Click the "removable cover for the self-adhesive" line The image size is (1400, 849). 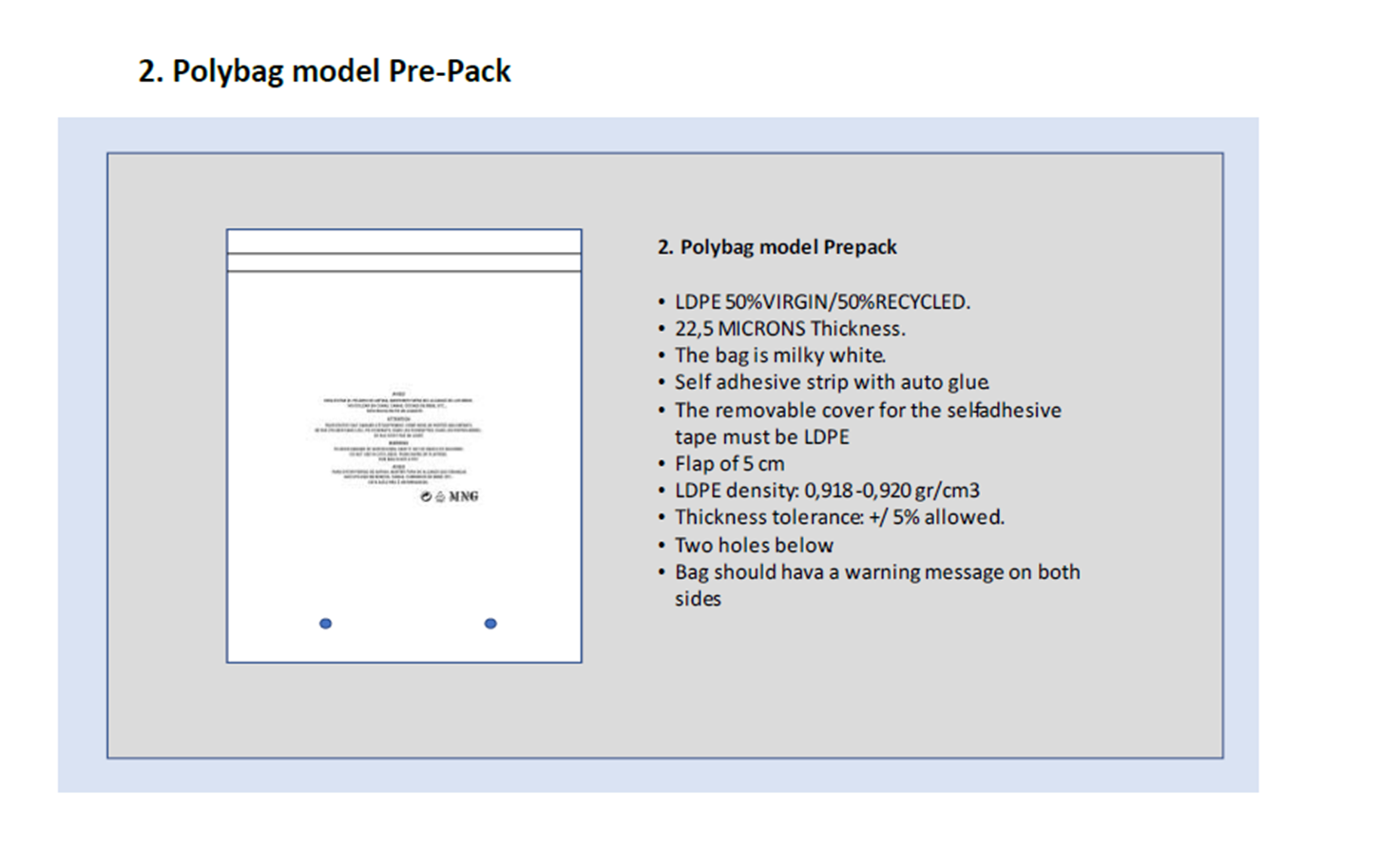[867, 411]
